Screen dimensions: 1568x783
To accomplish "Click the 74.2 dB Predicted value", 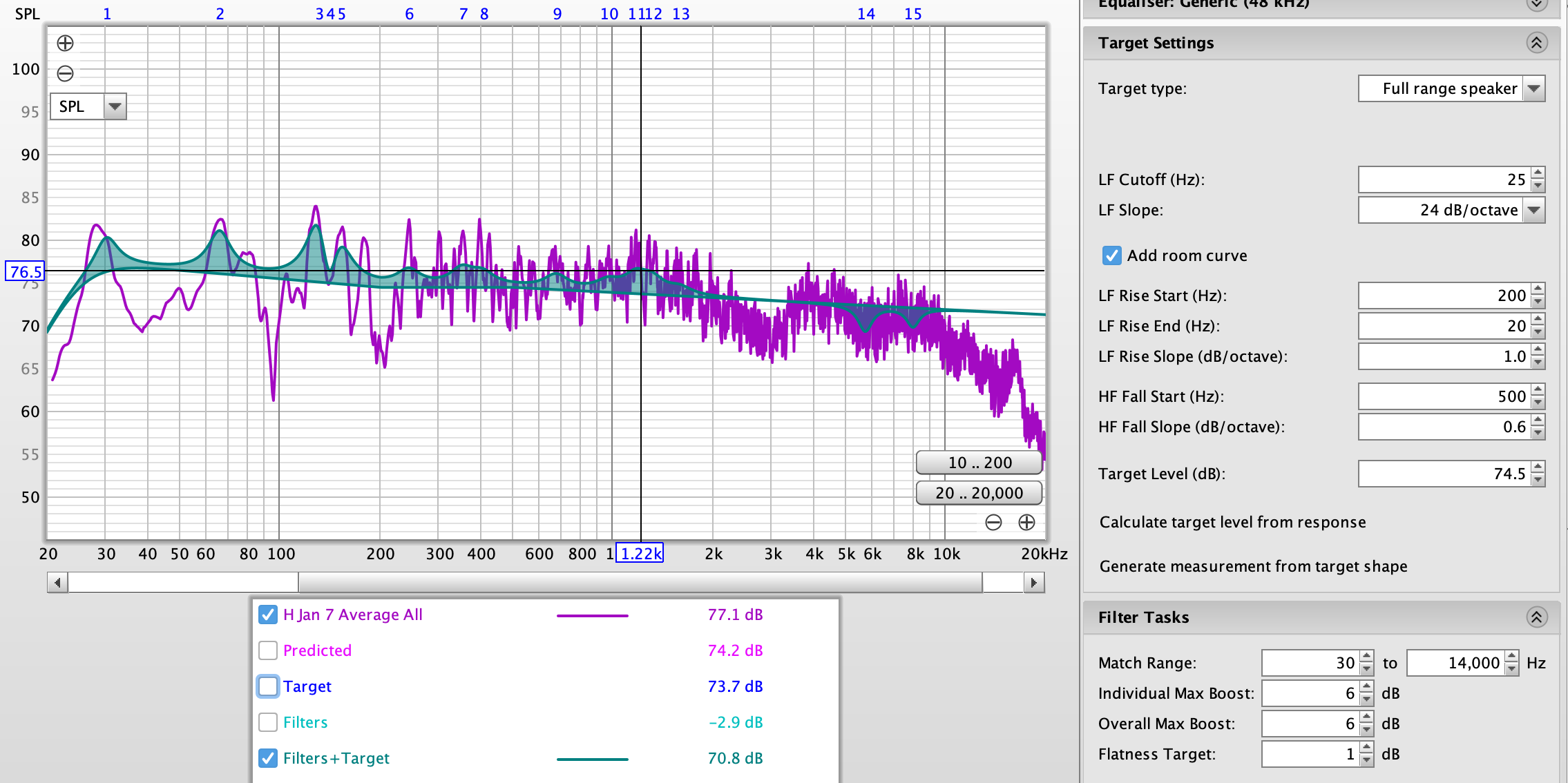I will coord(735,650).
